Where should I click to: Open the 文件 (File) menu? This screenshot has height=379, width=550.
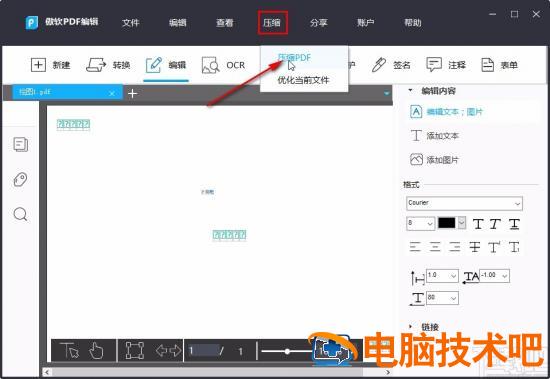click(x=130, y=23)
